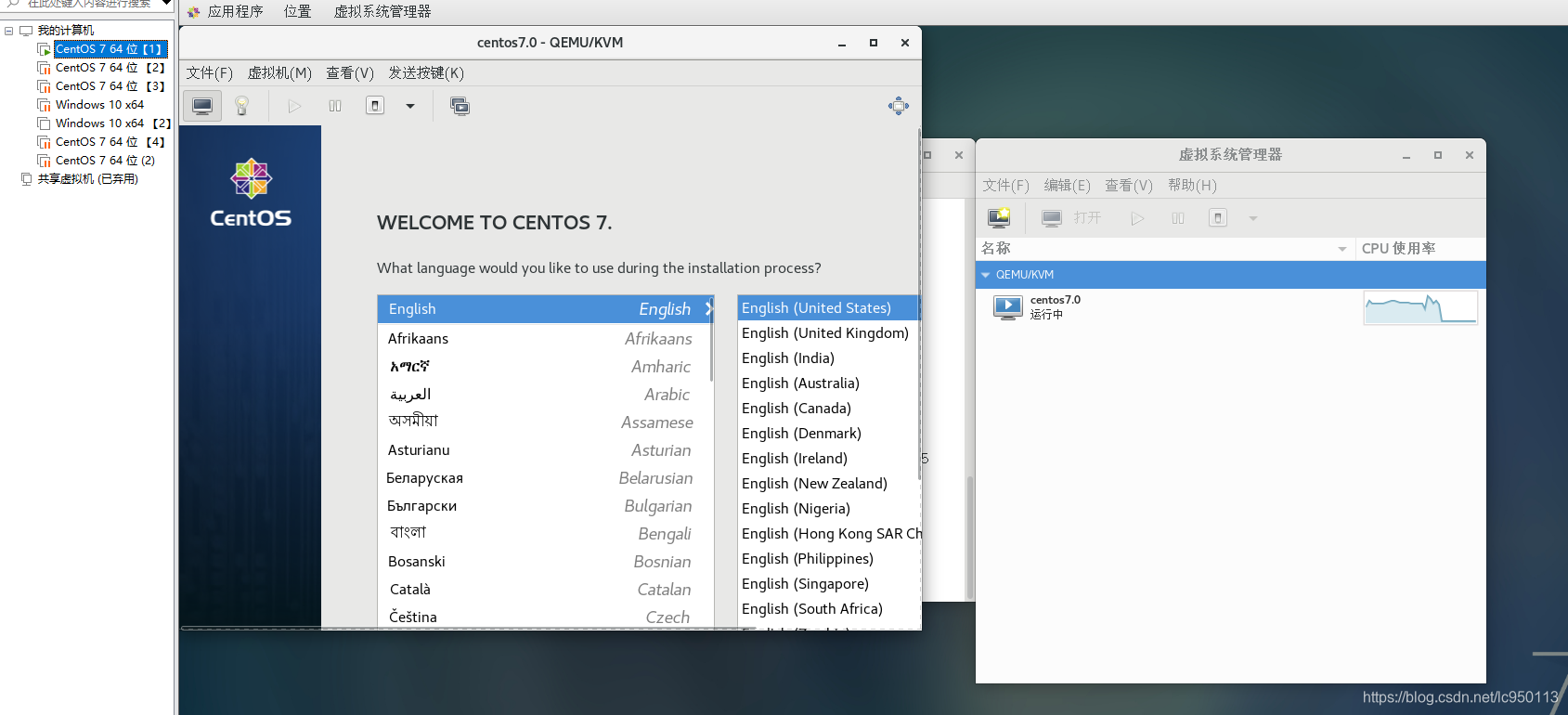Click the search dropdown arrow in library panel

click(166, 4)
